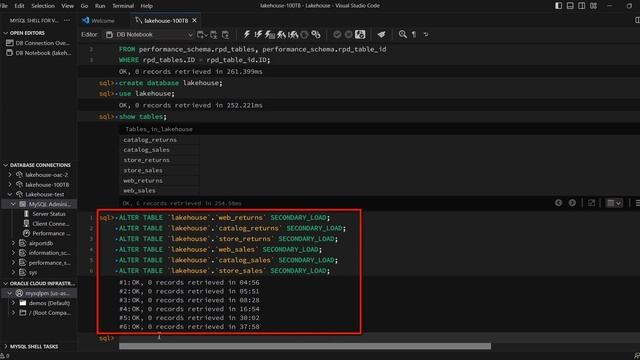Image resolution: width=640 pixels, height=360 pixels.
Task: Click the second HeatWave execute-at-caret icon
Action: [x=293, y=35]
